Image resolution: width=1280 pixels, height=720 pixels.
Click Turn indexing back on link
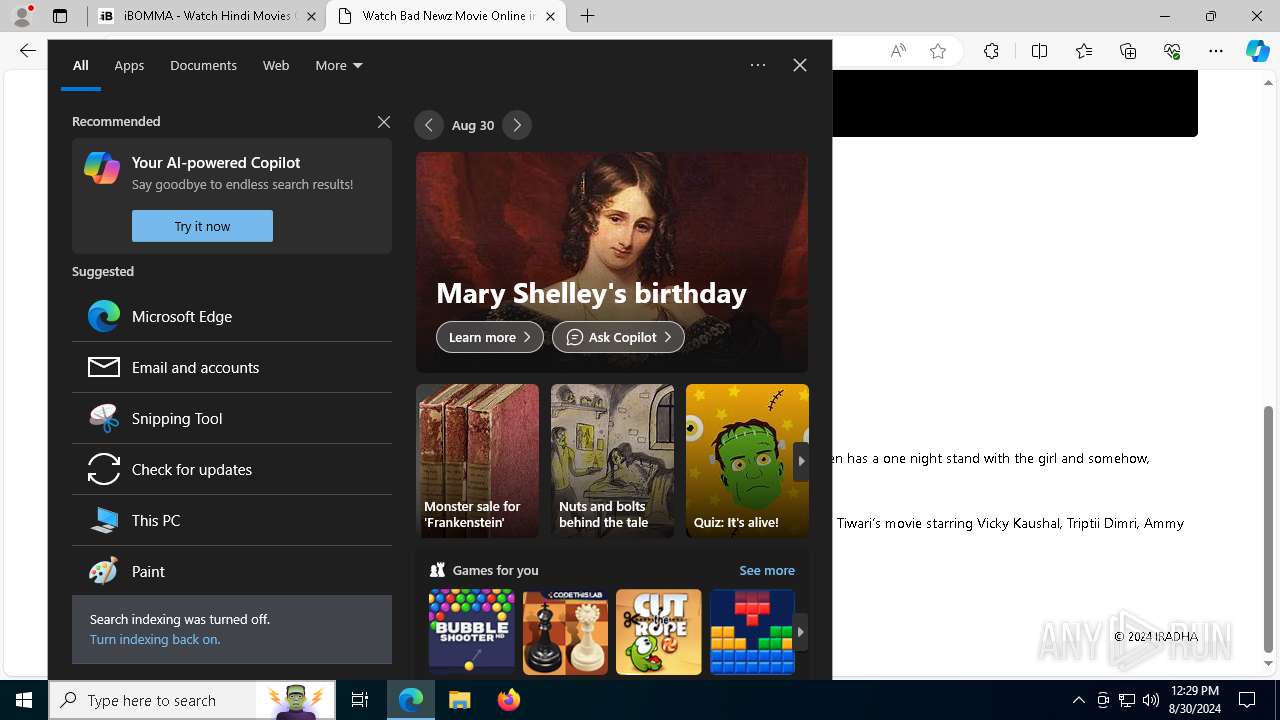155,639
